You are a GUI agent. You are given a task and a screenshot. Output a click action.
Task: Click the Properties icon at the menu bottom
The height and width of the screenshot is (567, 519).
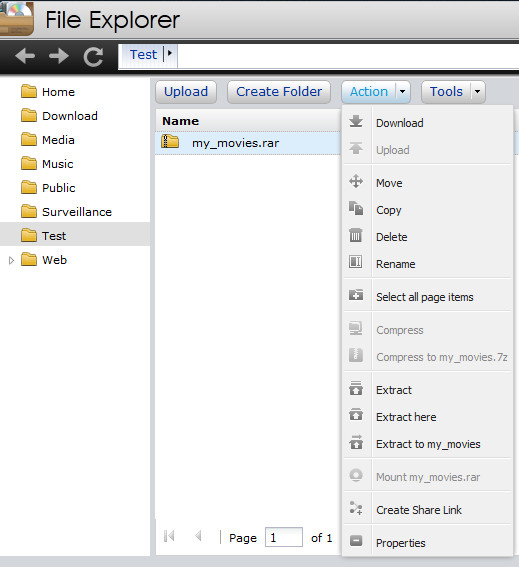click(x=356, y=541)
